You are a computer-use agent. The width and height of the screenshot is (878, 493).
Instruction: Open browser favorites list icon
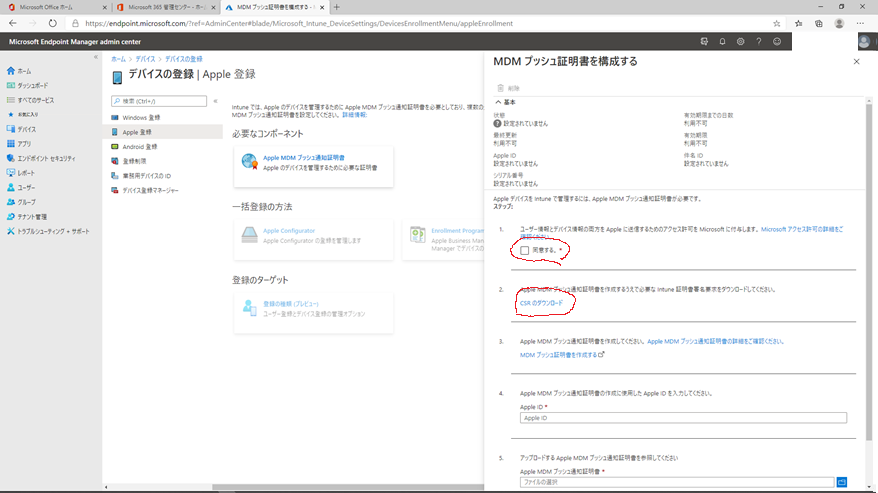click(x=798, y=24)
